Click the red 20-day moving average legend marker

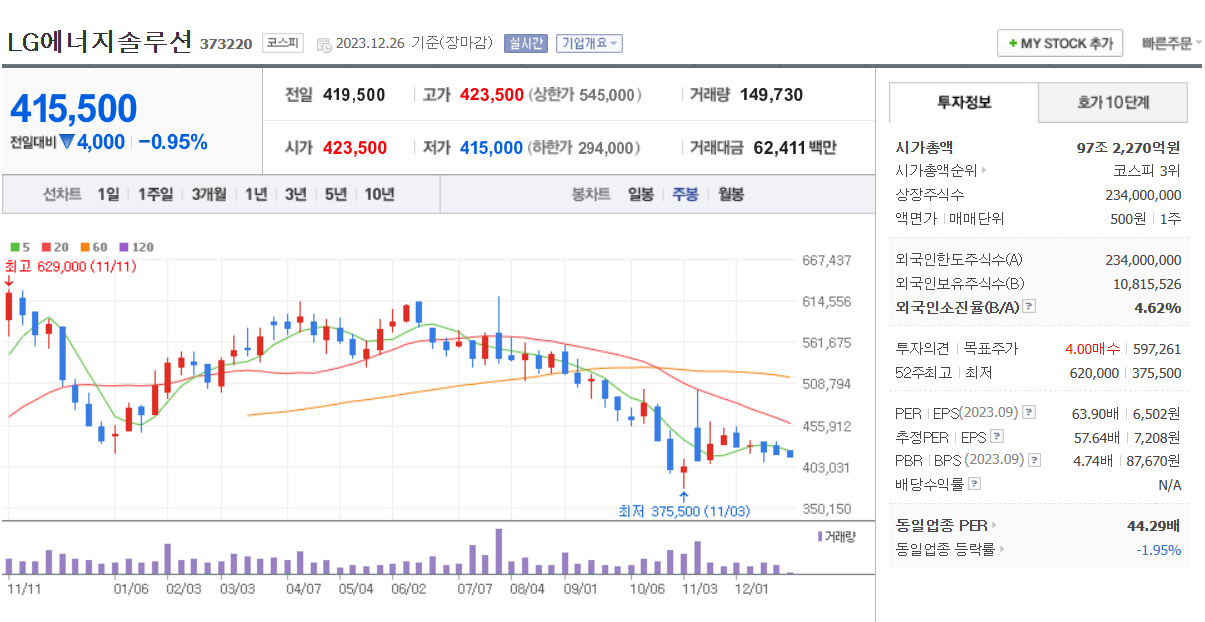coord(45,247)
